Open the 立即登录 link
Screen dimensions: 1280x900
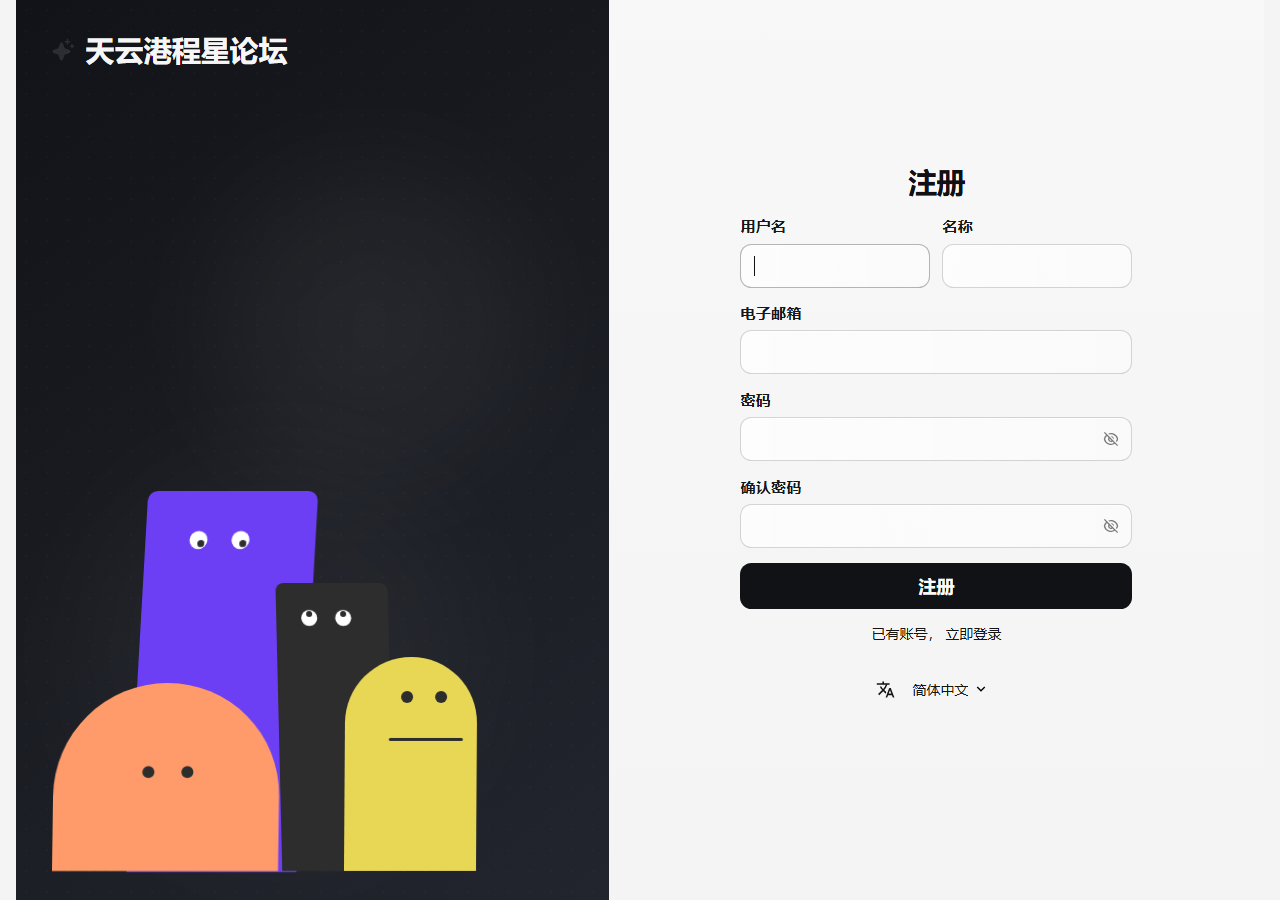(x=973, y=634)
